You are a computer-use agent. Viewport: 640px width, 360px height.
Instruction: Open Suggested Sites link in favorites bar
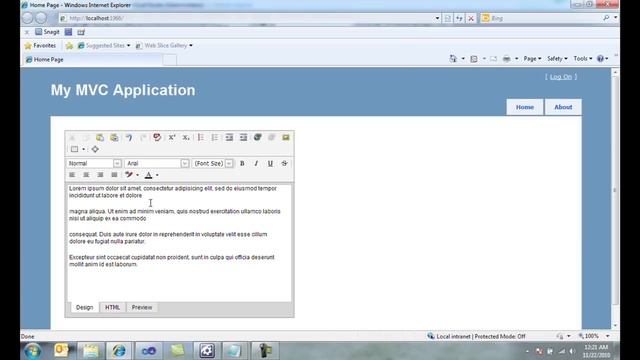tap(104, 45)
